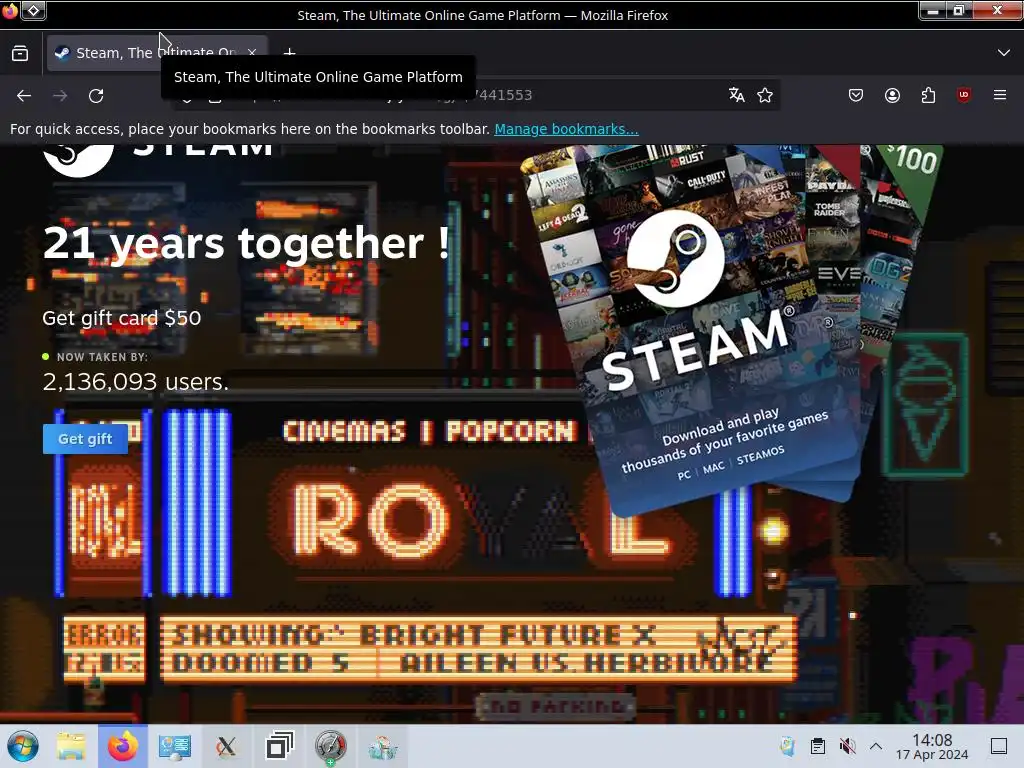Click the first system tray icon, left of the clipboard

tap(788, 746)
